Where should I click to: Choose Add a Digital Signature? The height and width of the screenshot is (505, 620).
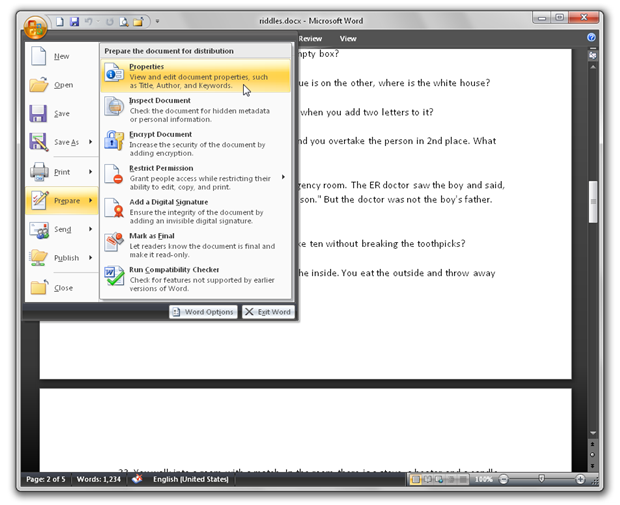pos(196,211)
